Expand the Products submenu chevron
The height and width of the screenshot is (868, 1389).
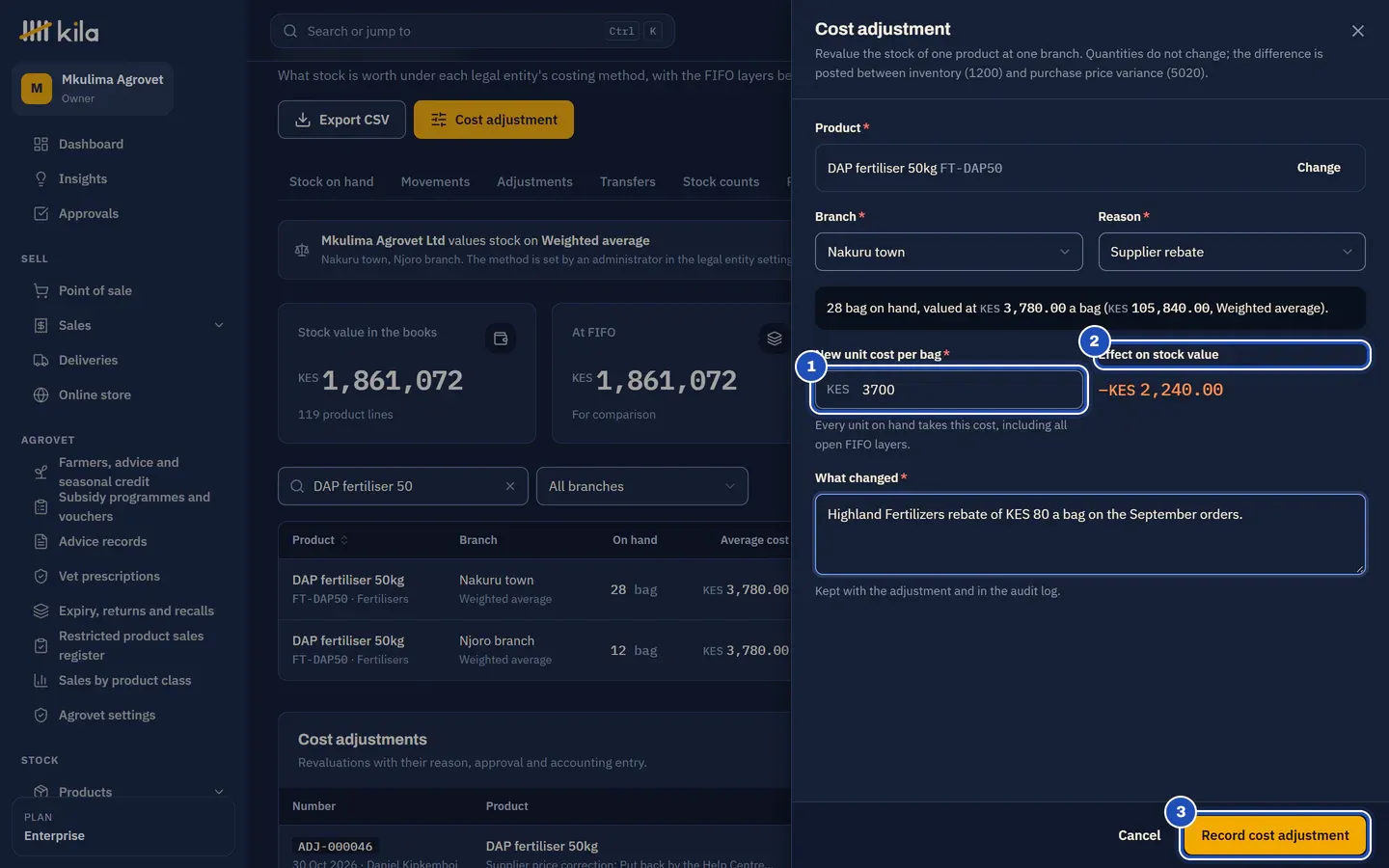coord(219,792)
